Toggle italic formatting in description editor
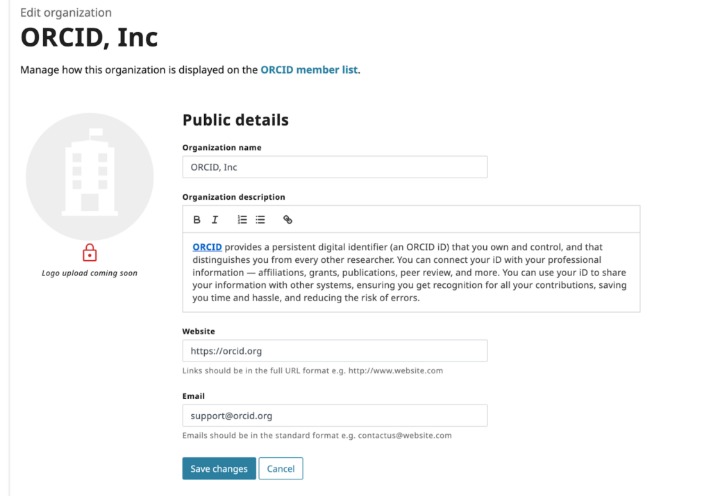The height and width of the screenshot is (496, 711). coord(215,220)
